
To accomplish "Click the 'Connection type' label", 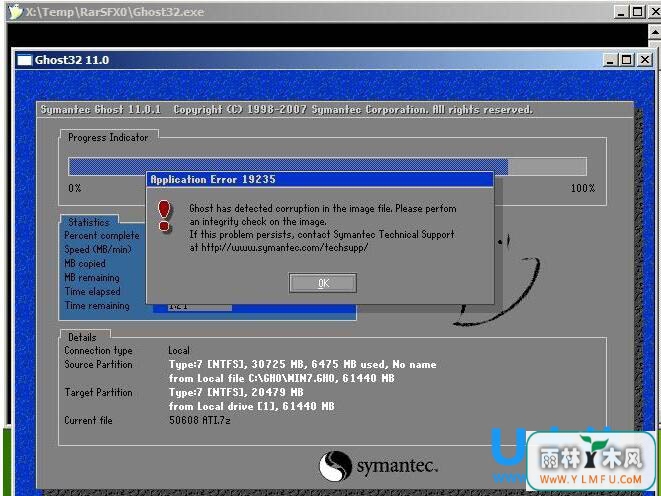I will [98, 351].
